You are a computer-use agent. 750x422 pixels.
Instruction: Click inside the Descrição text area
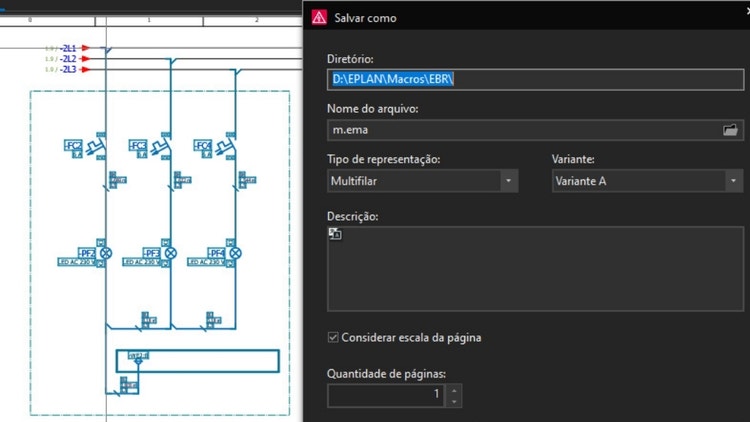[x=535, y=270]
